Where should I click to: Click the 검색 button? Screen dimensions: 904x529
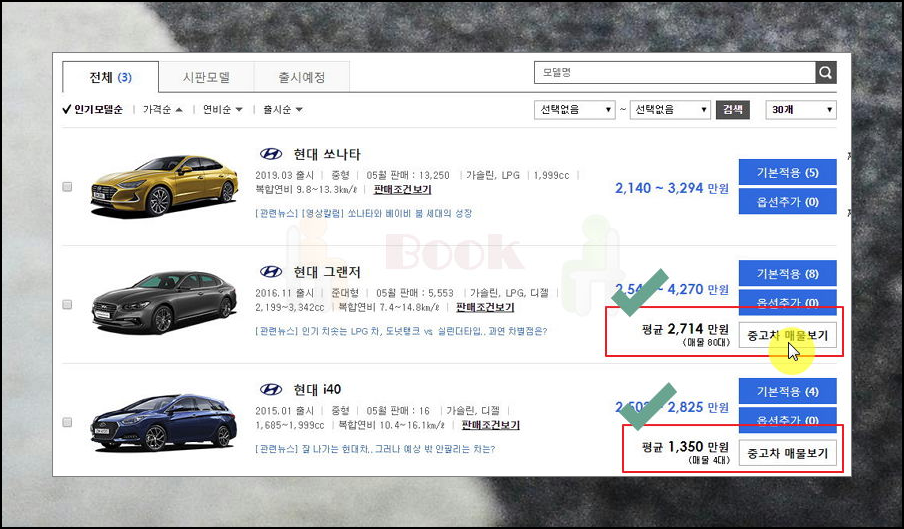pyautogui.click(x=733, y=109)
